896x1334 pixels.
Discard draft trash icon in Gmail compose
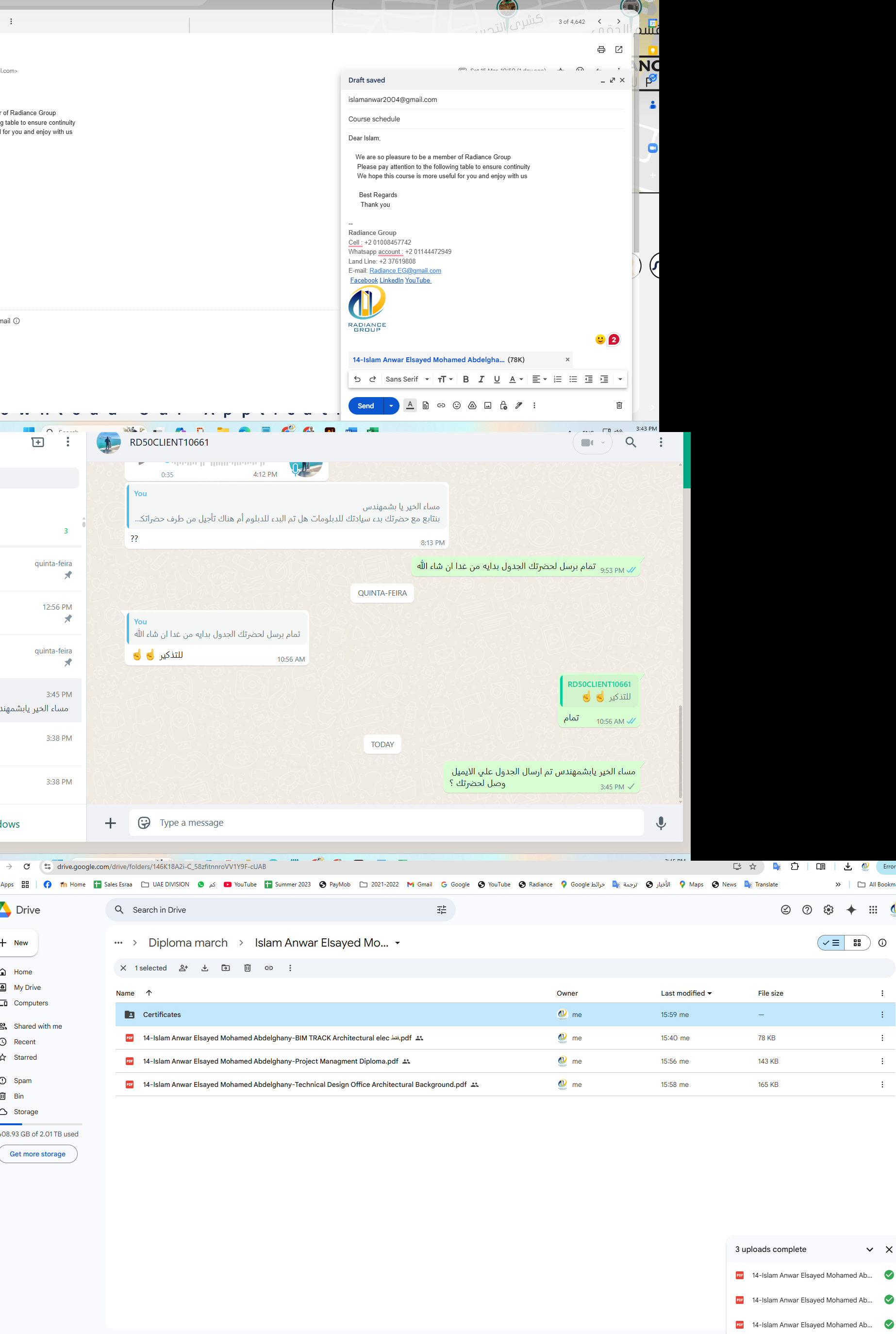pos(619,405)
